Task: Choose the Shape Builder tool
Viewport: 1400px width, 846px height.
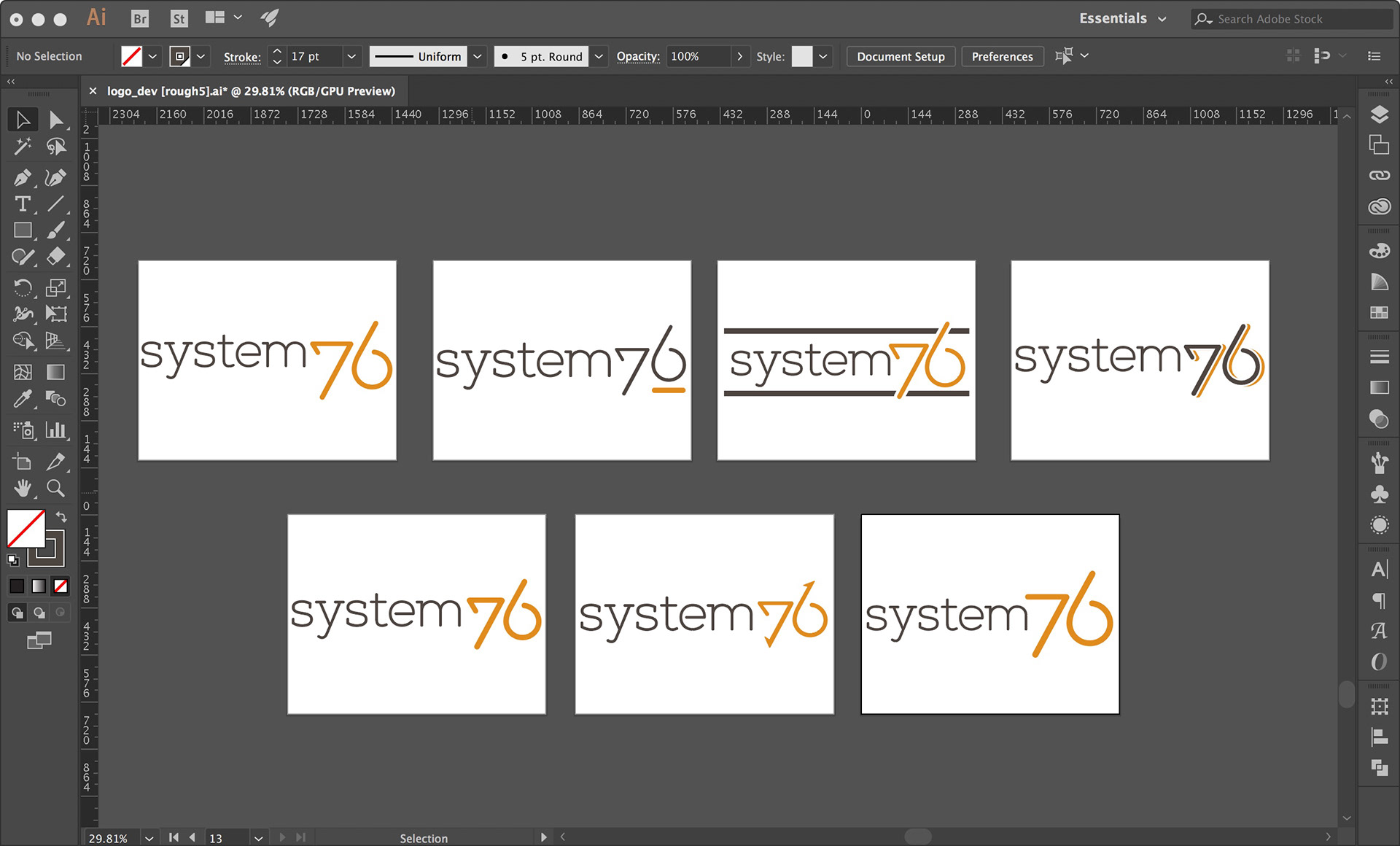Action: click(x=23, y=341)
